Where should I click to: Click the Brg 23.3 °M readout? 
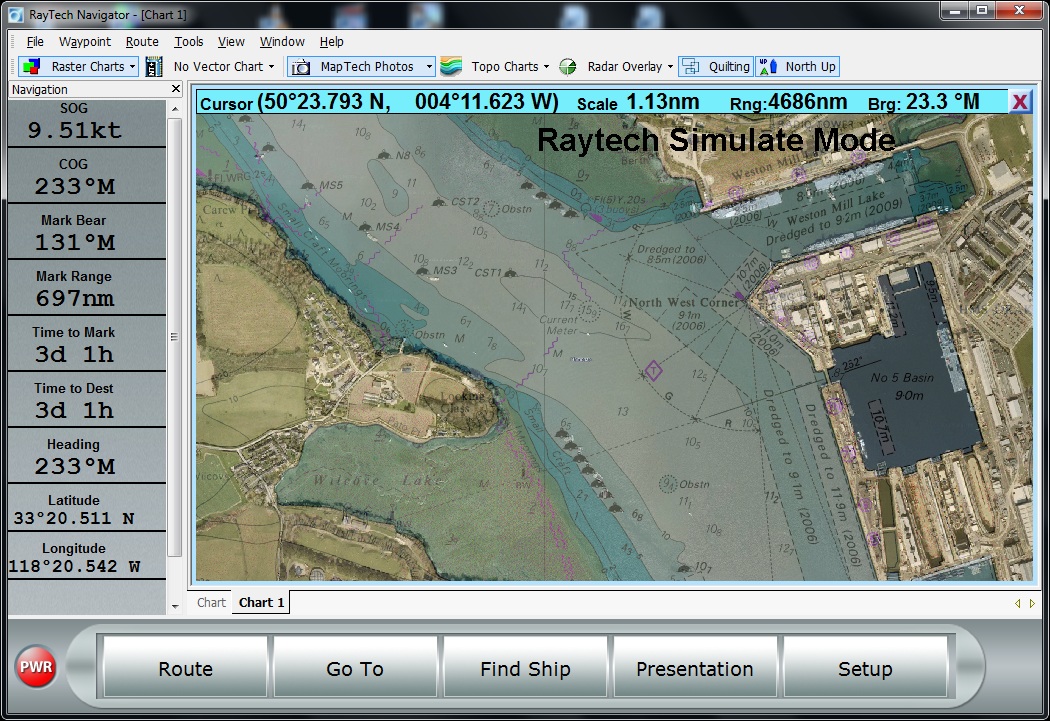(923, 102)
